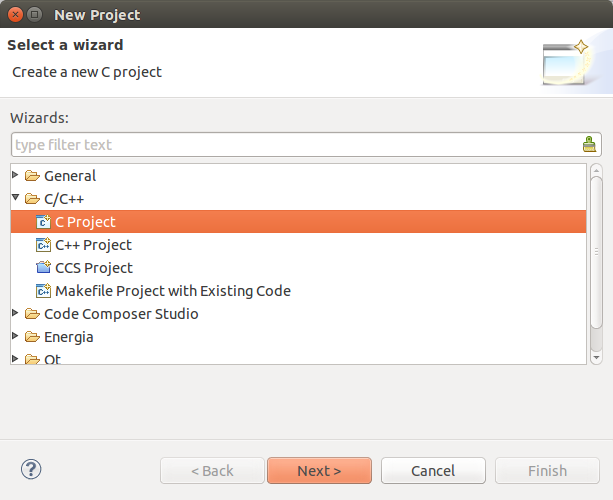
Task: Click the wizard list vertical scrollbar
Action: click(596, 250)
